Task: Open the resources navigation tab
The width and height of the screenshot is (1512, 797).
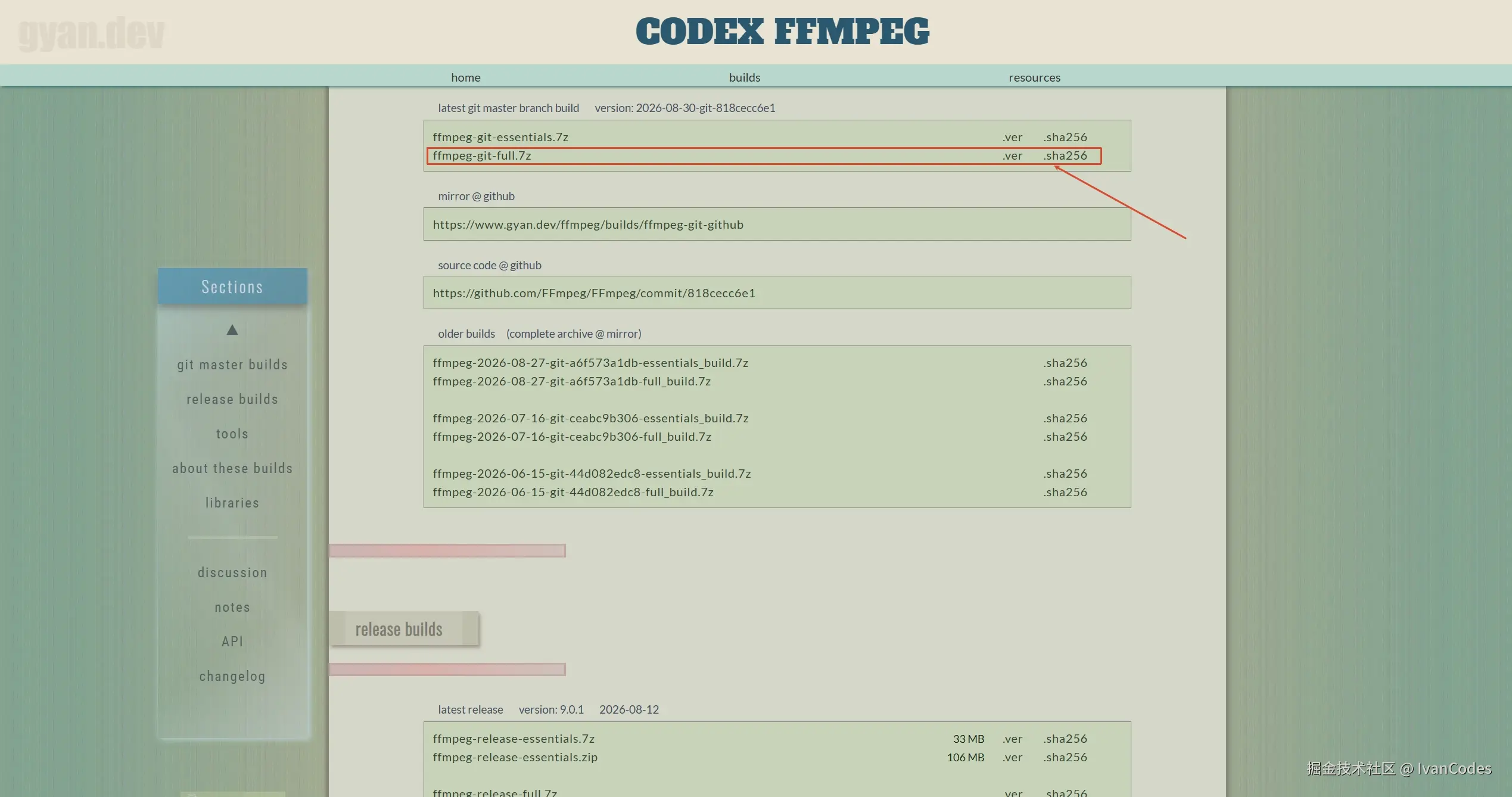Action: tap(1034, 77)
